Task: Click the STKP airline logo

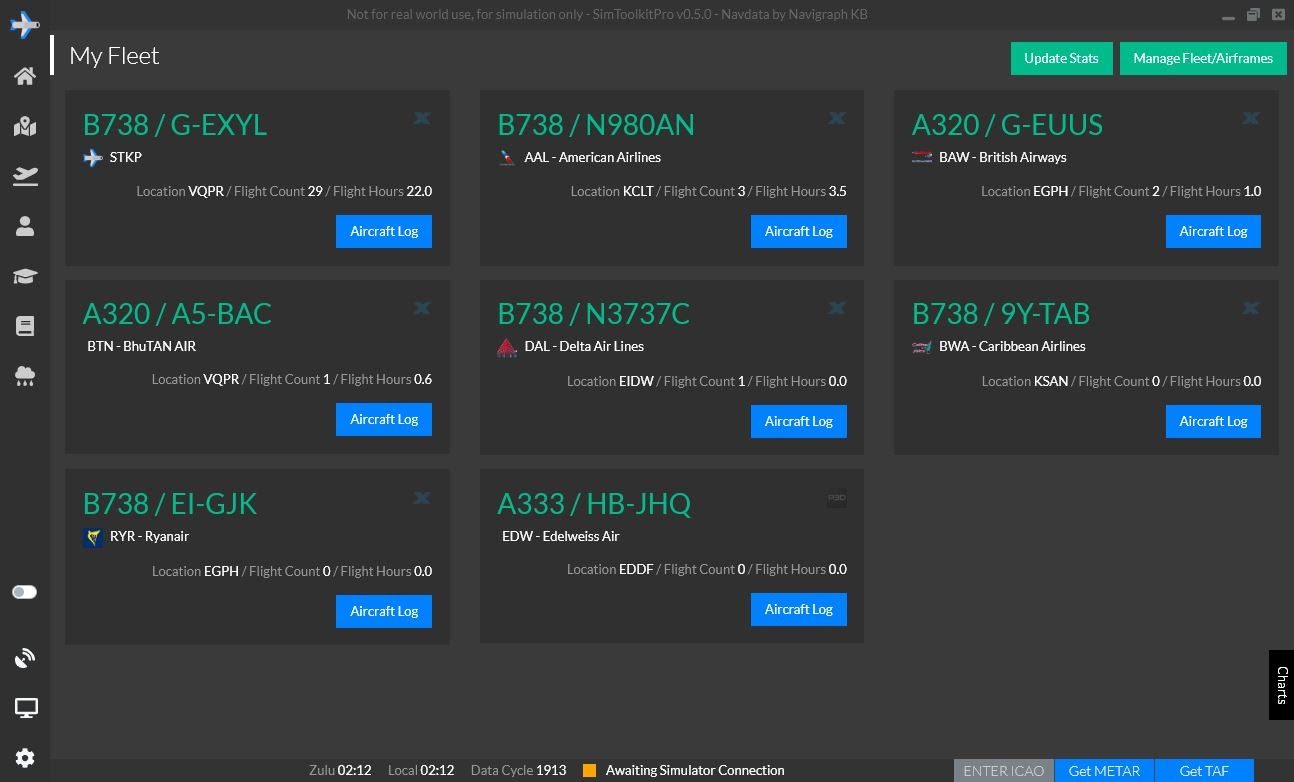Action: click(x=93, y=157)
